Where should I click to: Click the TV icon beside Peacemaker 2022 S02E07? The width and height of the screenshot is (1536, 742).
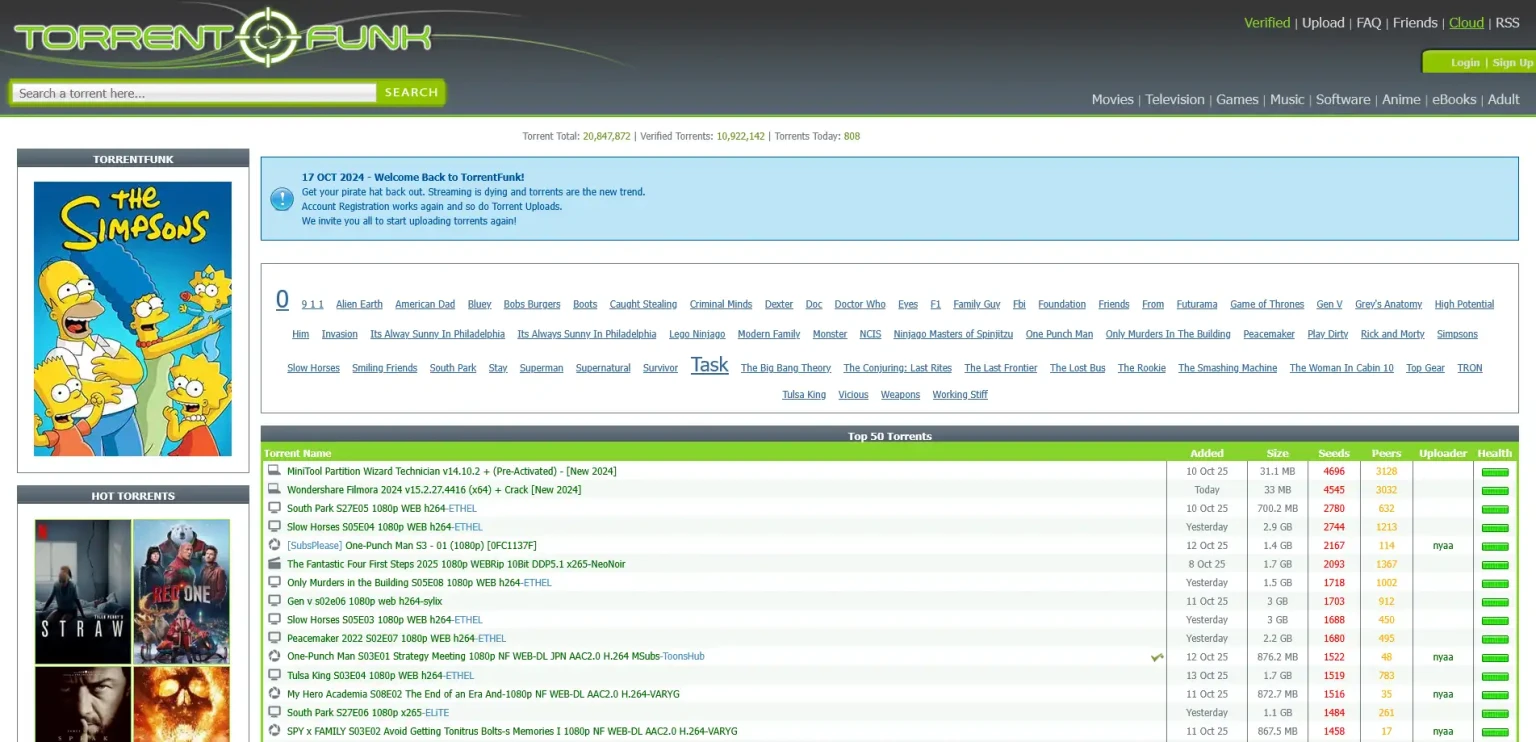coord(274,638)
